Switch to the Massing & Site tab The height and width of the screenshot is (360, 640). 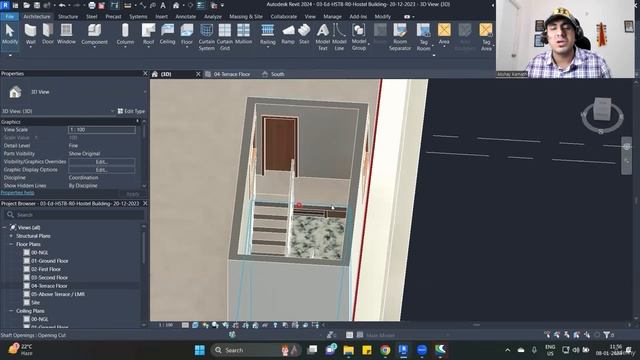246,17
